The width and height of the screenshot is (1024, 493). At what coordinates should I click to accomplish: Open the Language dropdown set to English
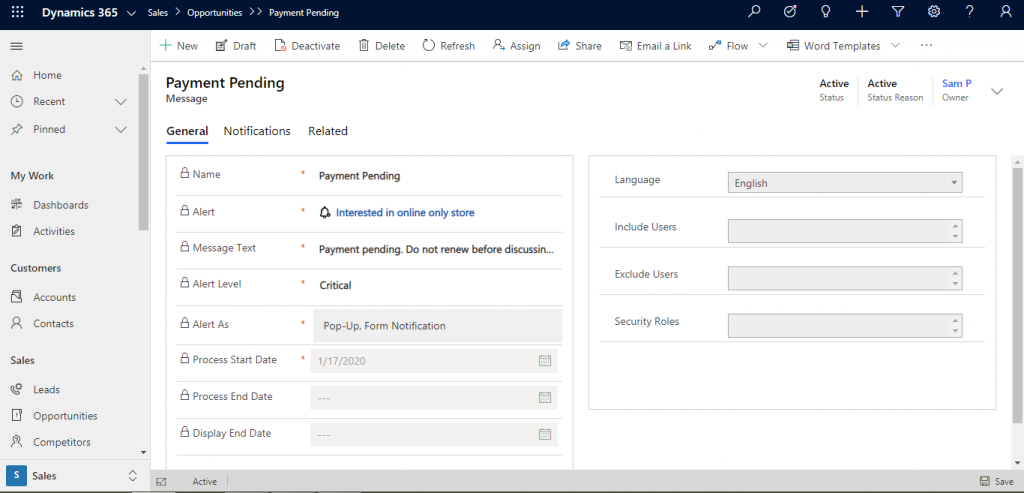(x=845, y=183)
